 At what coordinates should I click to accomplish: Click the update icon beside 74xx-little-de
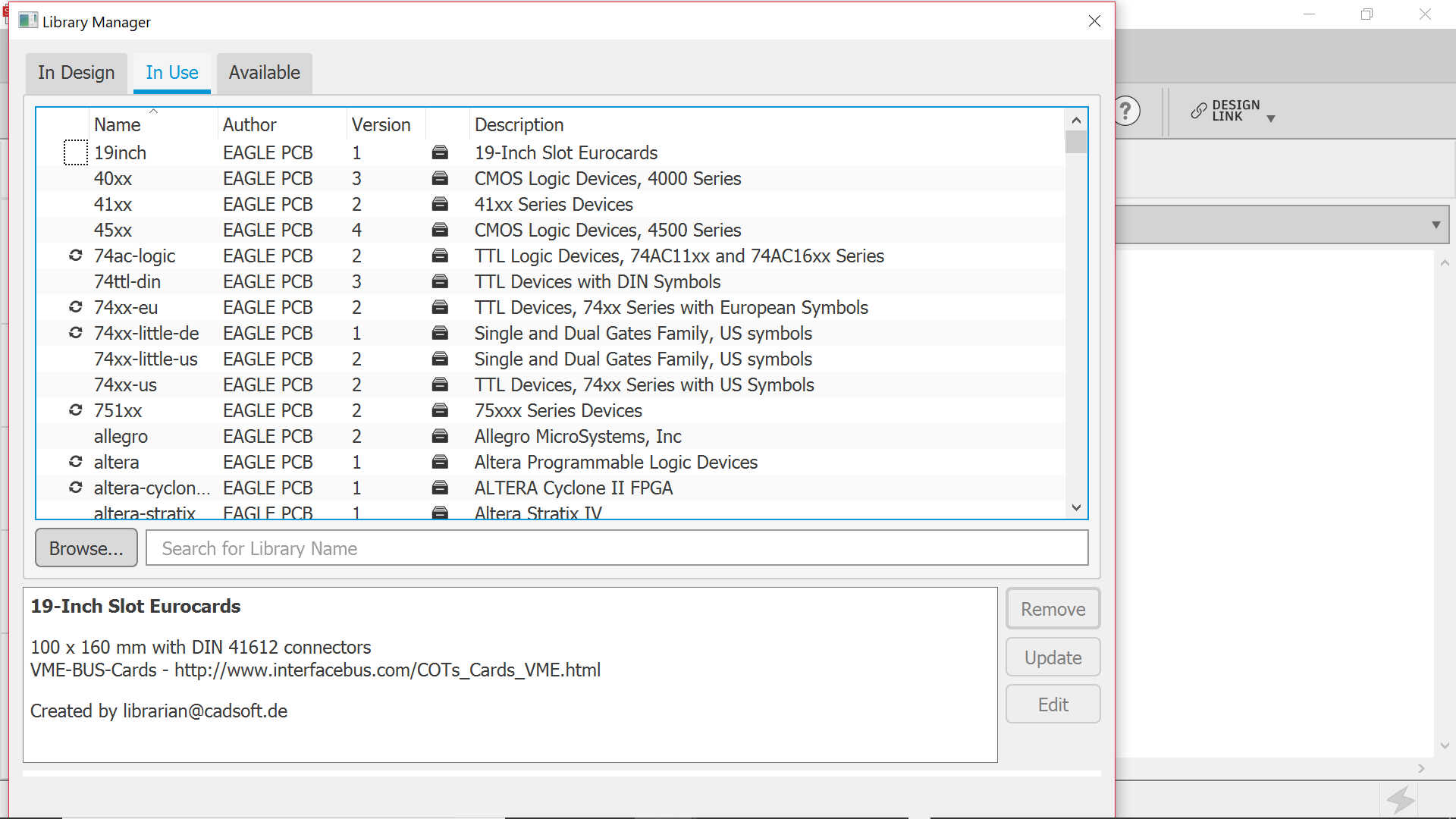click(75, 333)
